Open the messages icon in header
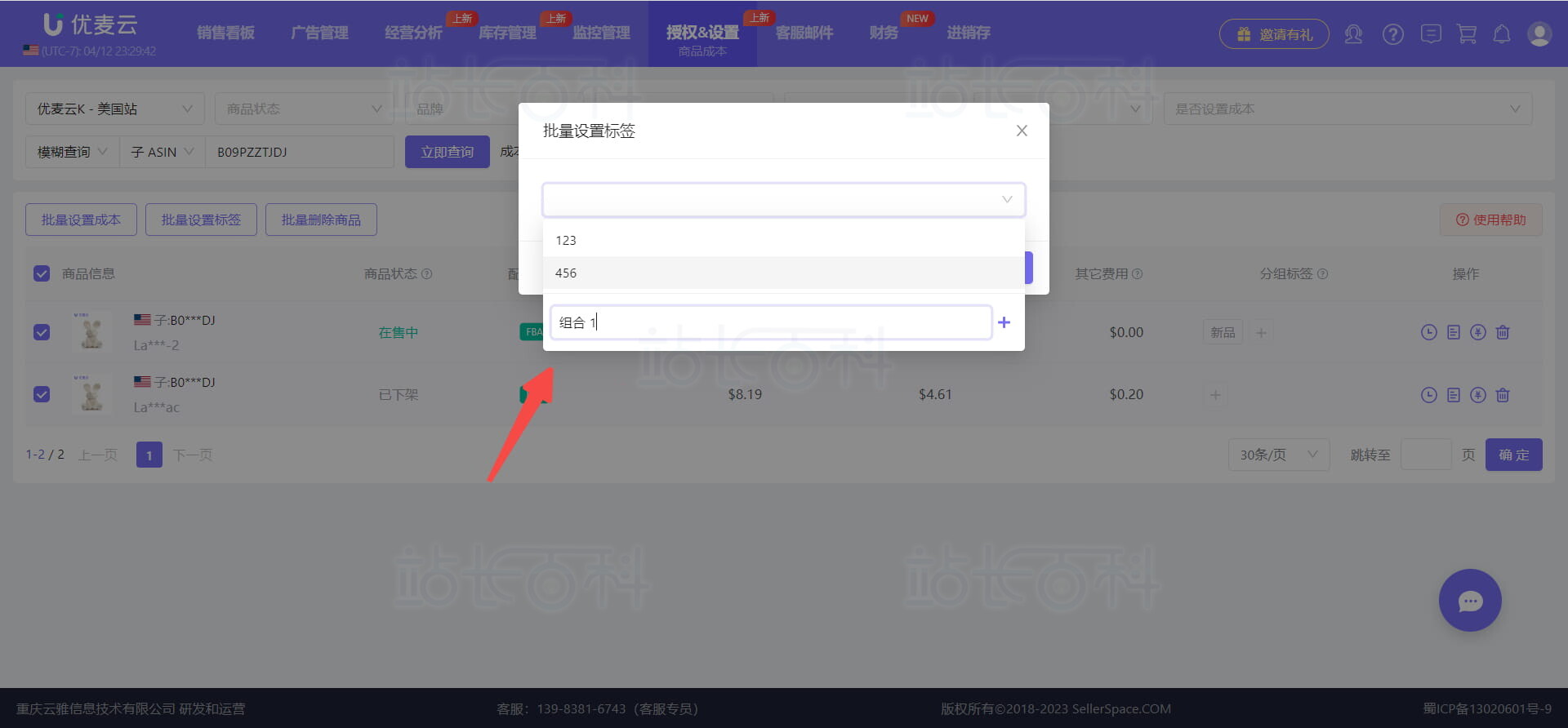This screenshot has width=1568, height=728. [1431, 34]
